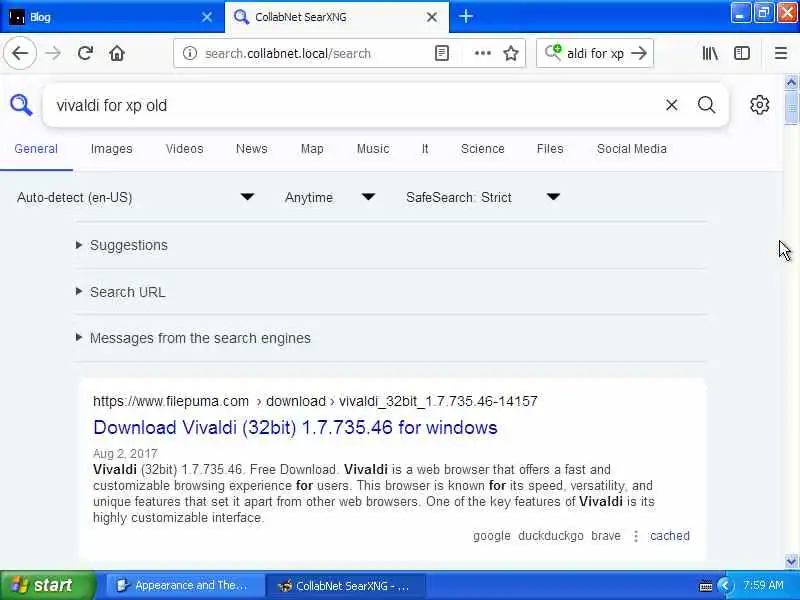Expand hidden system tray icons
Viewport: 800px width, 600px height.
(724, 585)
